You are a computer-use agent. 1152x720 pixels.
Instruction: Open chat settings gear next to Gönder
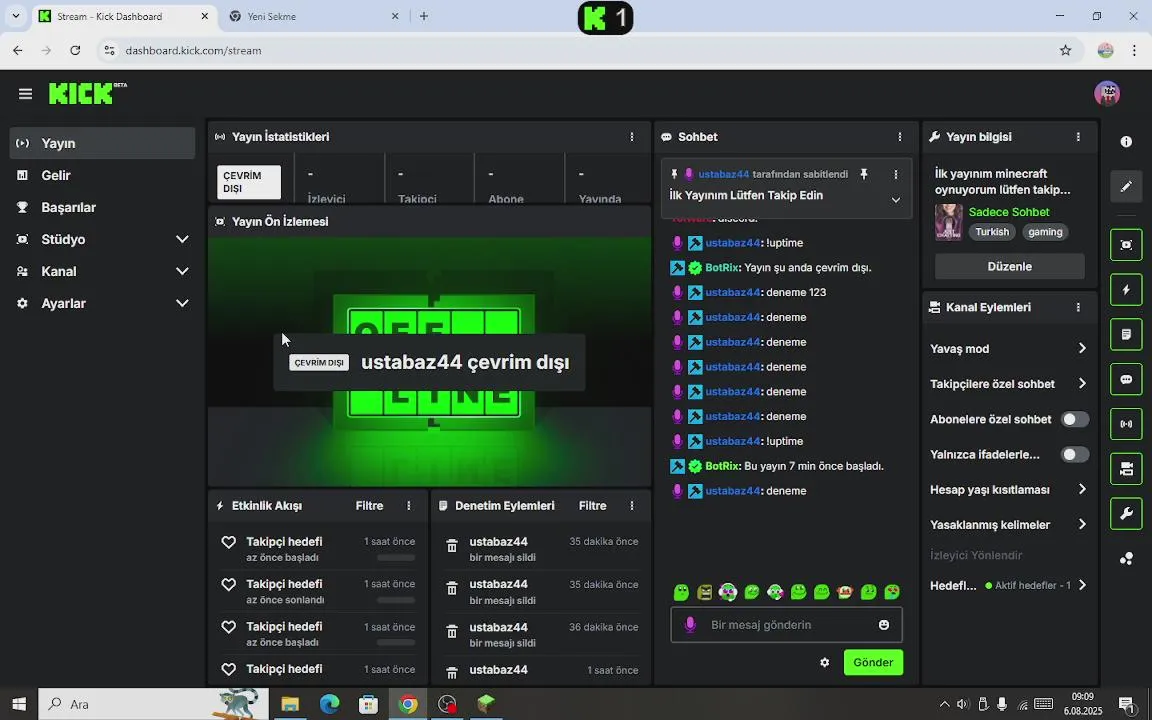824,663
